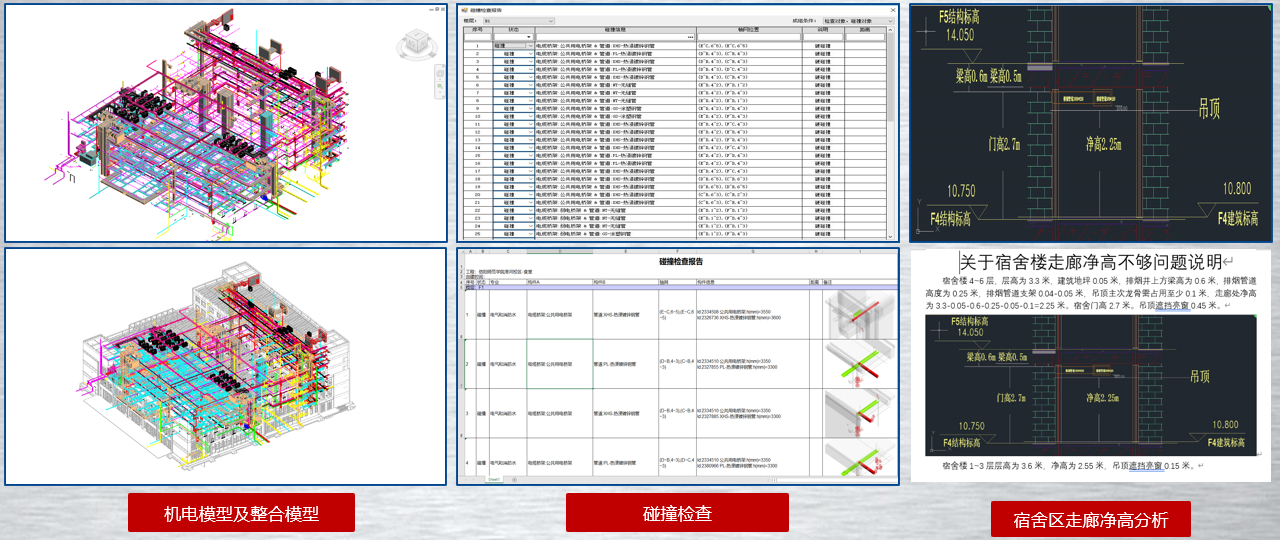Close the collision check report dialog
1280x540 pixels.
(892, 10)
